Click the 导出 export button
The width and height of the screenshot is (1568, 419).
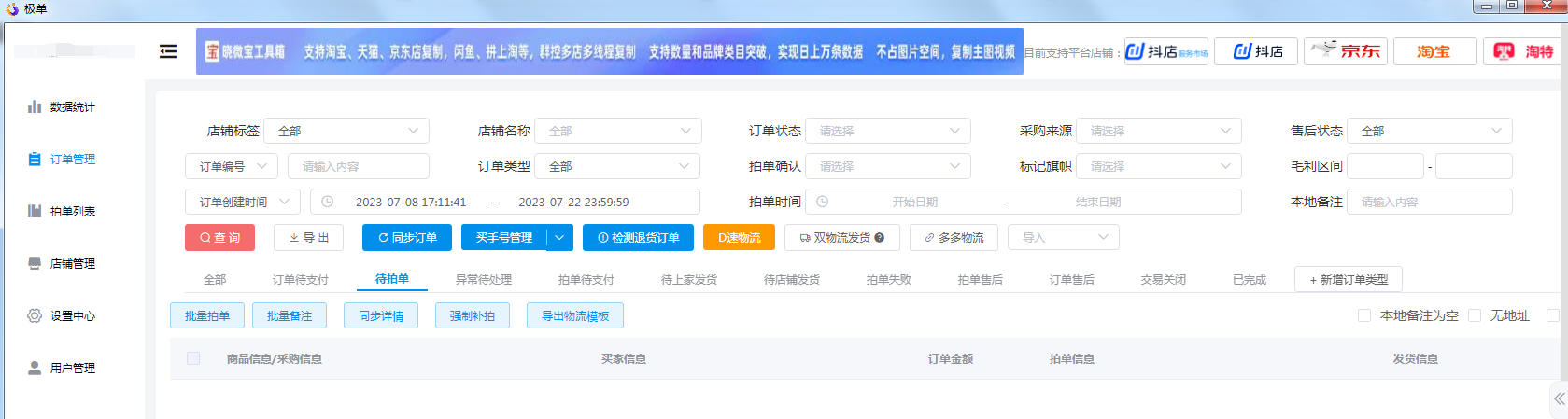308,238
